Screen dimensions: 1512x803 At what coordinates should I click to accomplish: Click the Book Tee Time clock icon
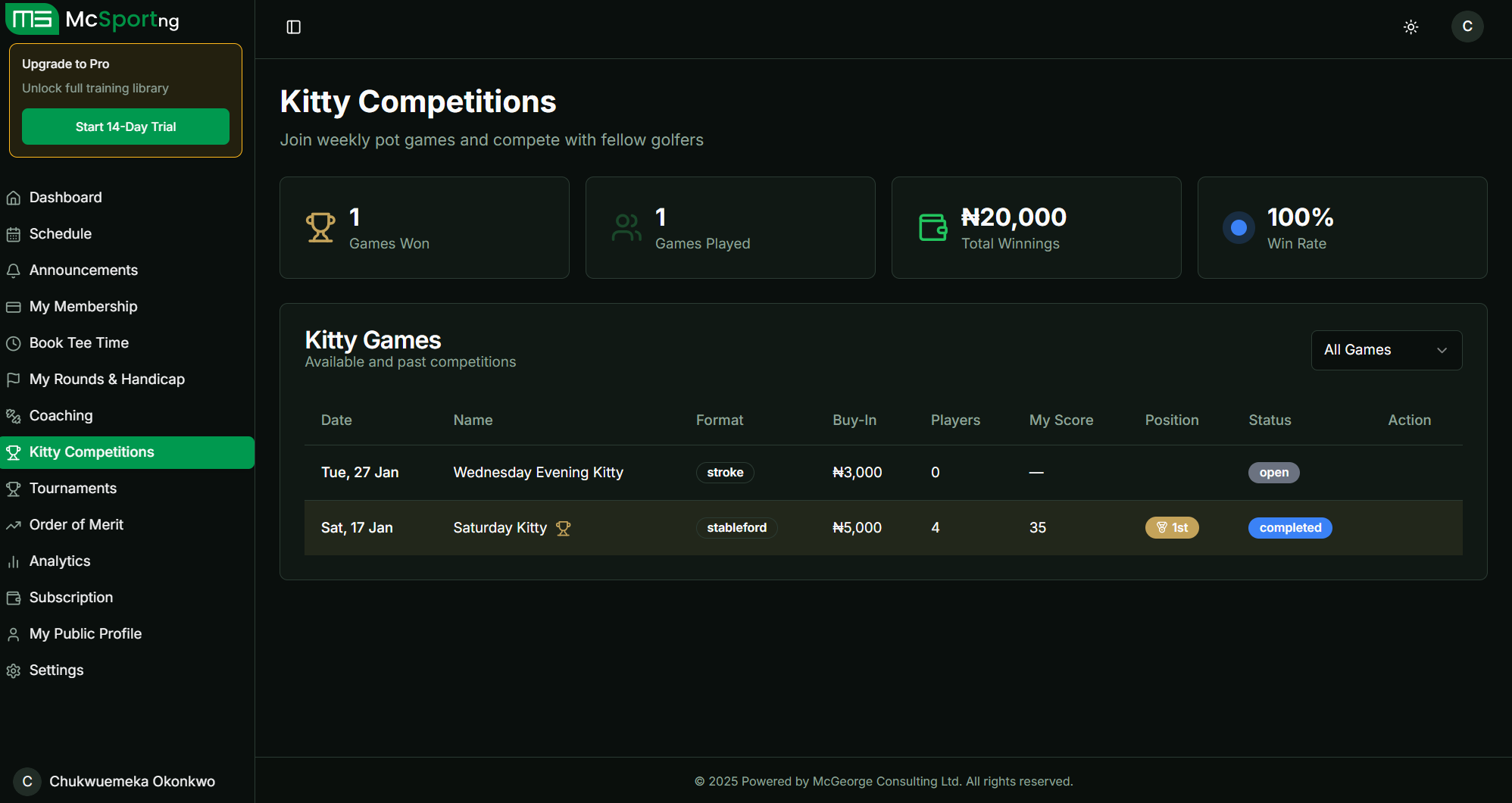coord(14,342)
